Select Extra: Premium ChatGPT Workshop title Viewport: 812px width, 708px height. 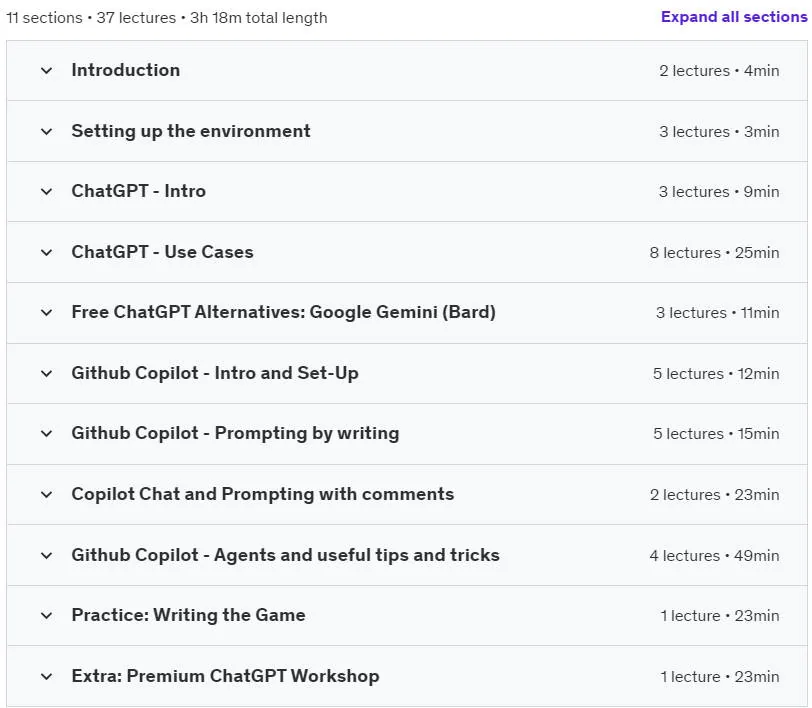225,676
